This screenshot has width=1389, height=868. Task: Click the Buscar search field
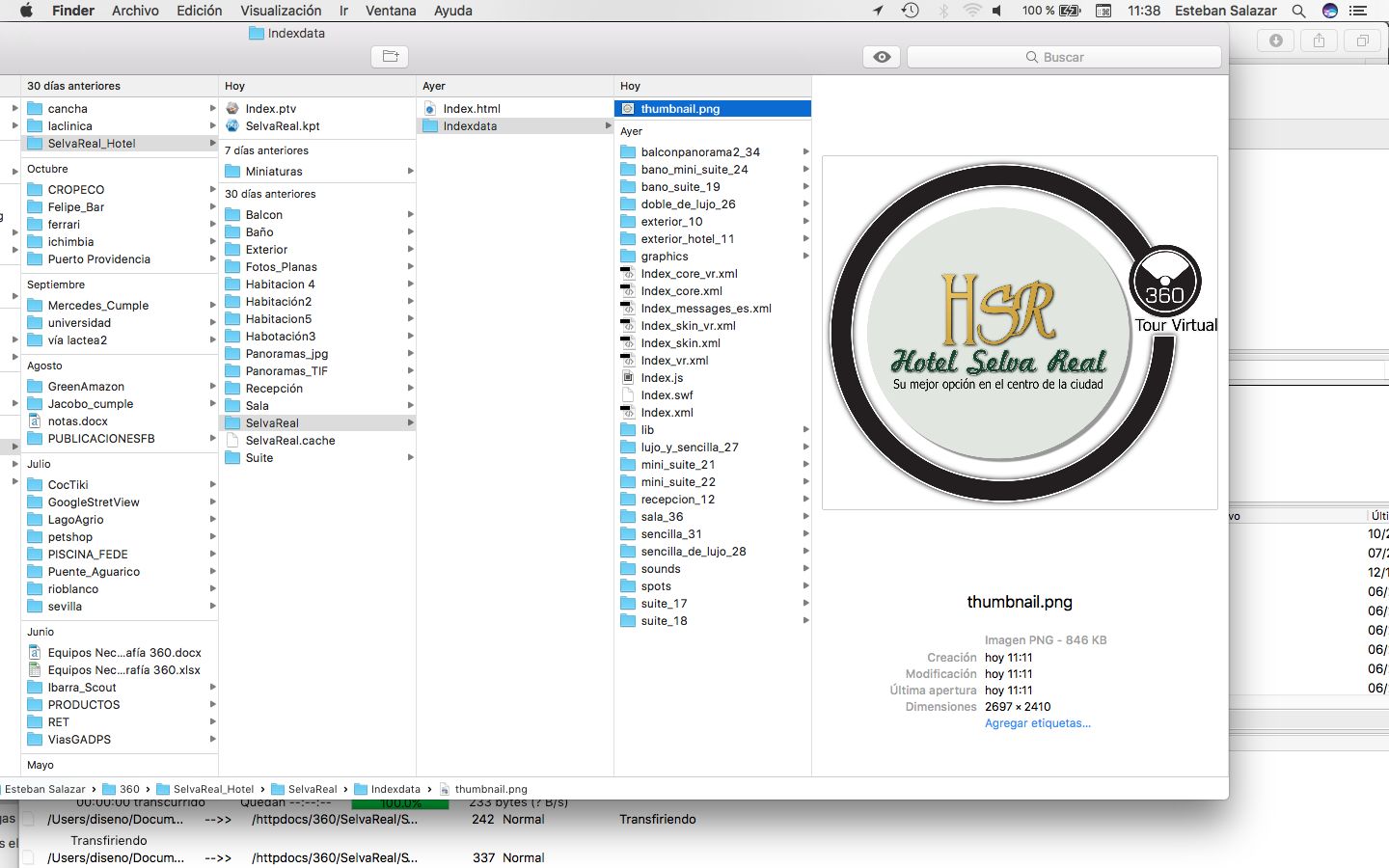1064,57
